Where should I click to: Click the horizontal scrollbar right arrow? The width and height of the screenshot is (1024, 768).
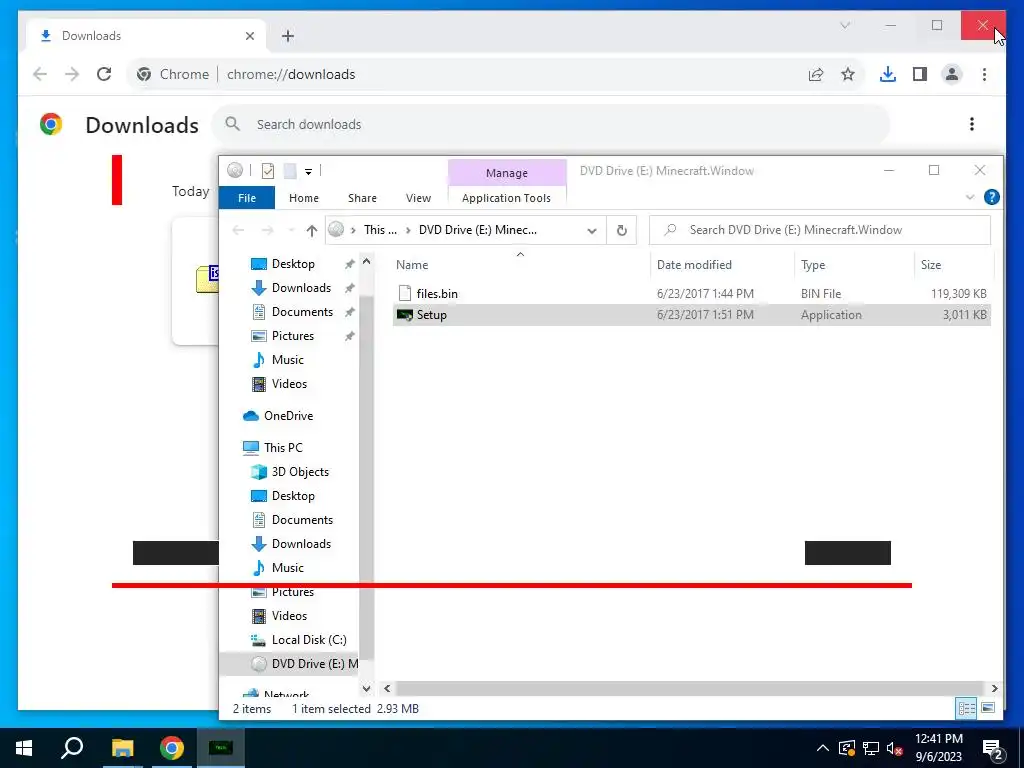pos(994,688)
